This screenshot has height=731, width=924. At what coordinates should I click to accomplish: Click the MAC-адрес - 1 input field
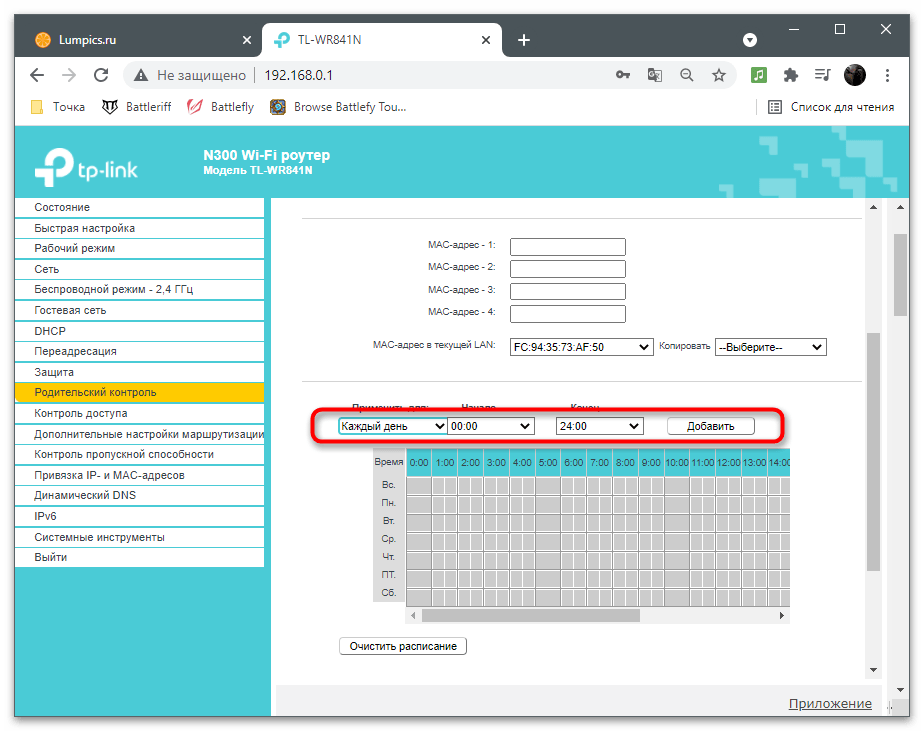[567, 246]
